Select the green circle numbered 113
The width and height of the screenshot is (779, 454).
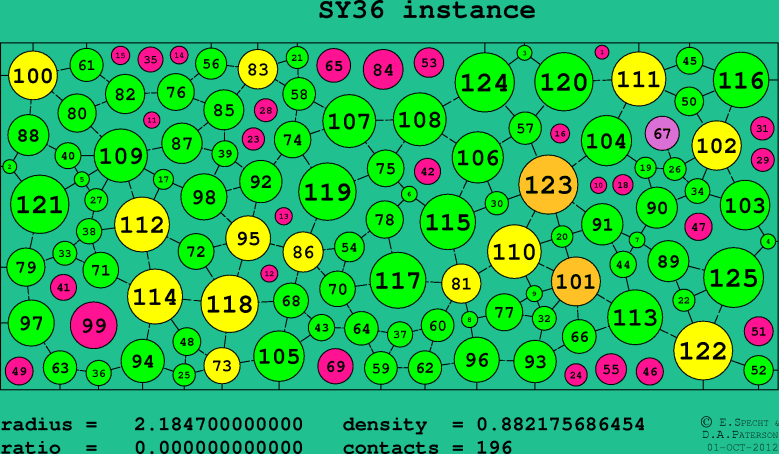coord(635,317)
